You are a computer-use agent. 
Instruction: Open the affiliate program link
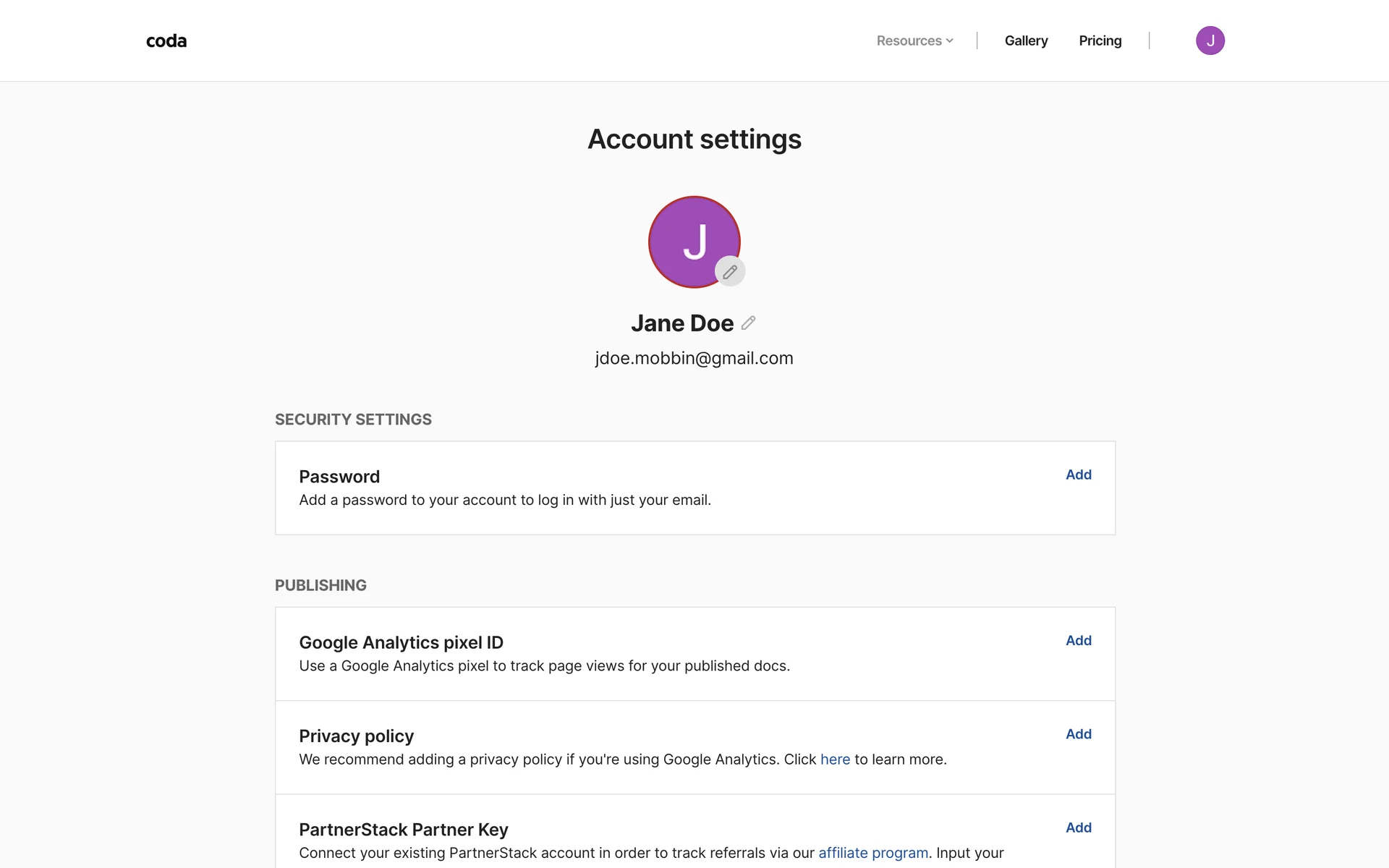pos(873,853)
